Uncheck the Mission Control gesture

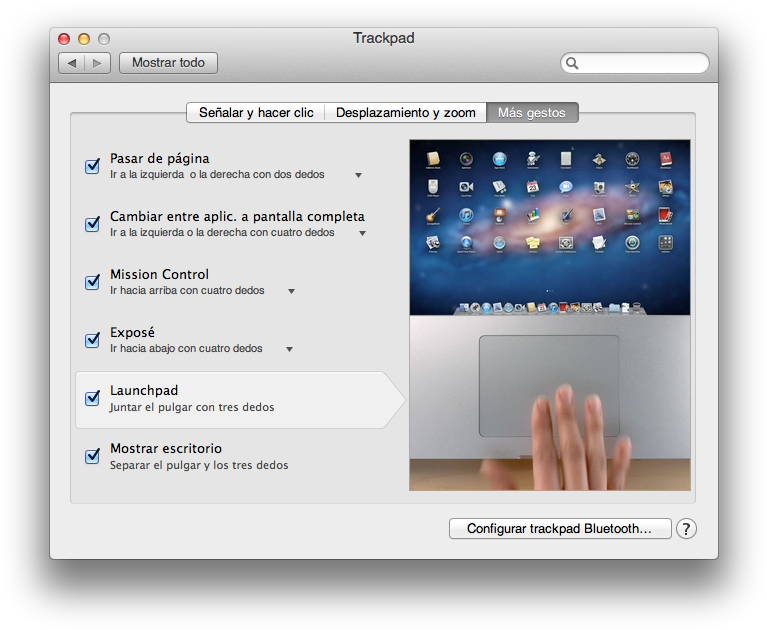point(93,282)
